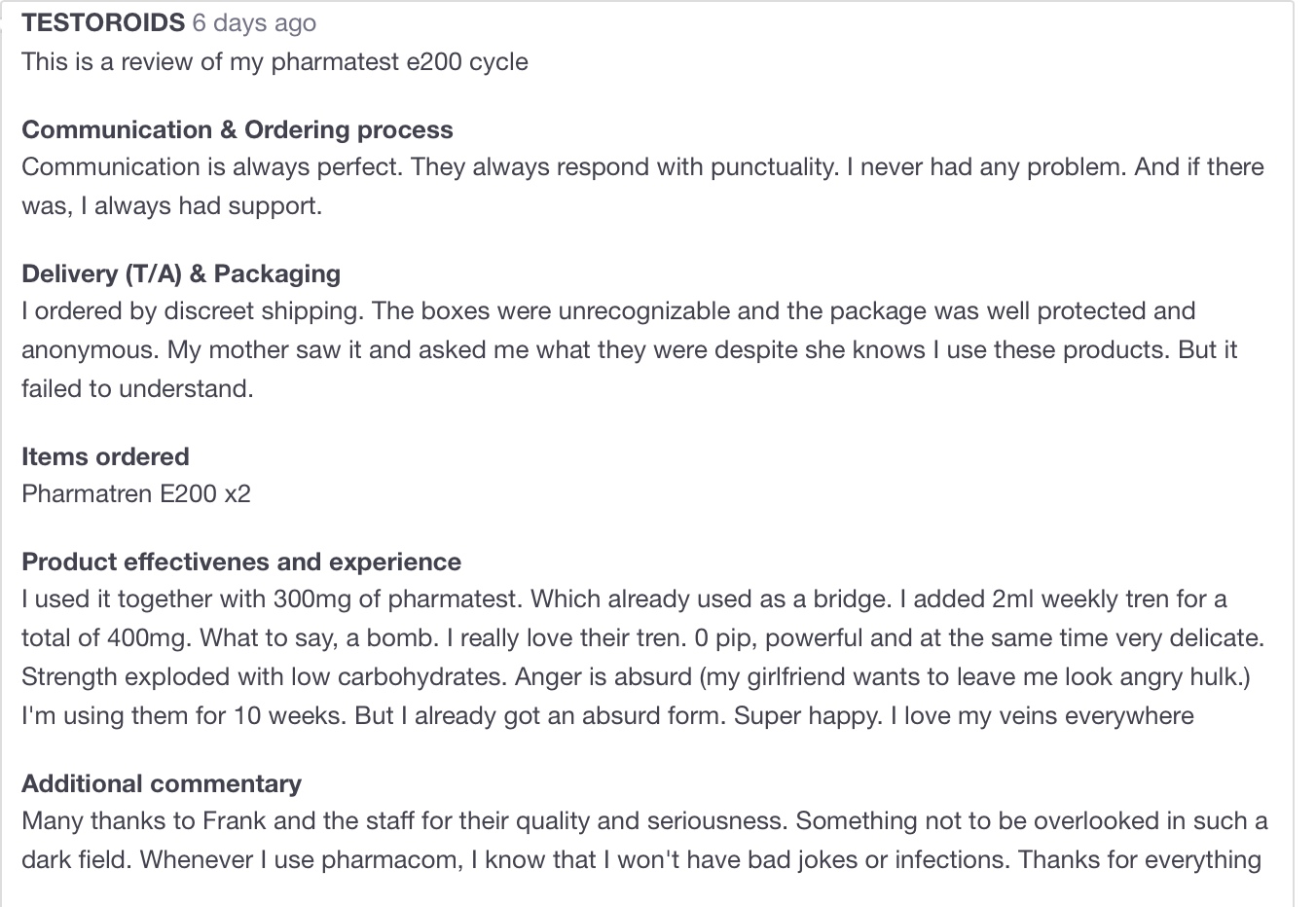Click the 'Product effectivenes and experience' heading
The height and width of the screenshot is (907, 1316).
pos(241,562)
